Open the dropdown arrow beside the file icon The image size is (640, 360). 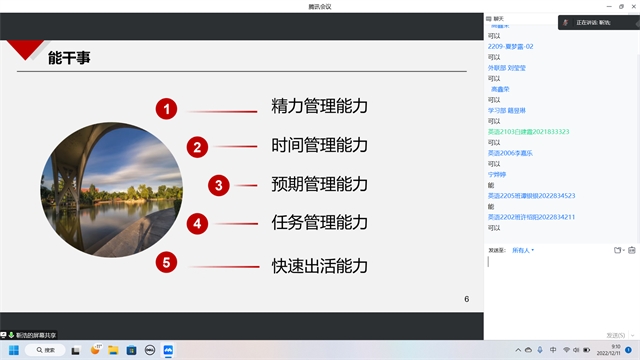point(624,250)
